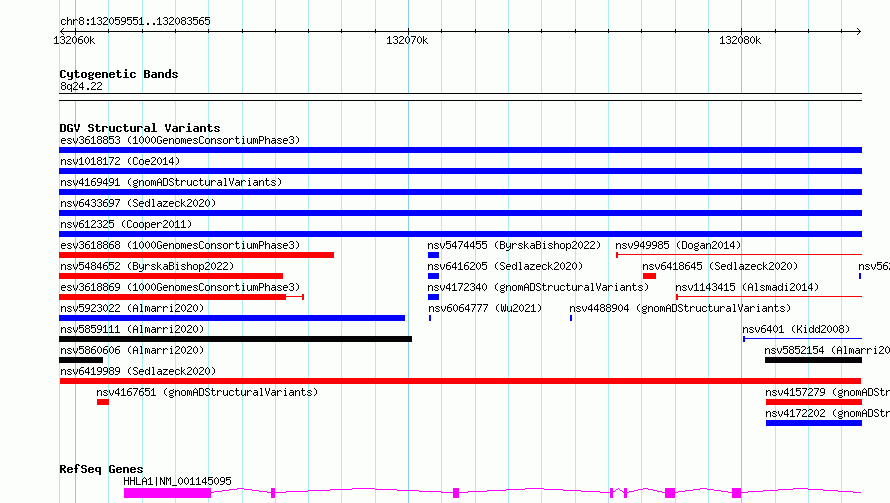Select nsv6064777 (Wu2021) label
Image resolution: width=890 pixels, height=503 pixels.
[x=485, y=308]
